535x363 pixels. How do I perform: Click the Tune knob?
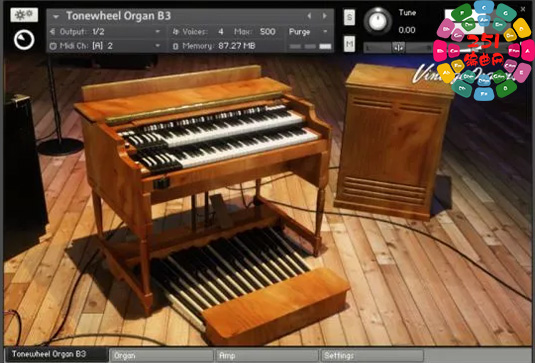pos(378,20)
